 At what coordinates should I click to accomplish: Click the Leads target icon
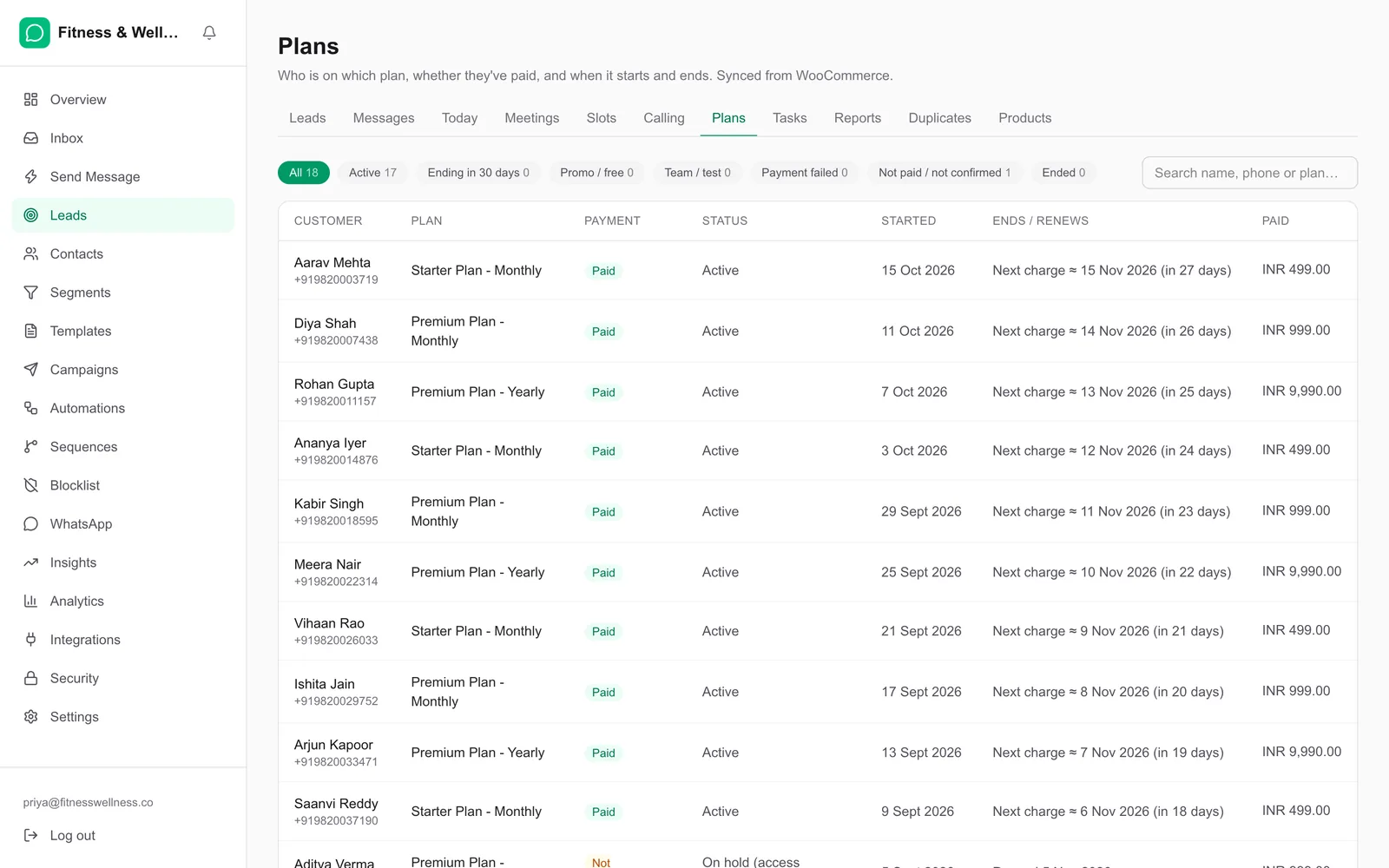(31, 215)
